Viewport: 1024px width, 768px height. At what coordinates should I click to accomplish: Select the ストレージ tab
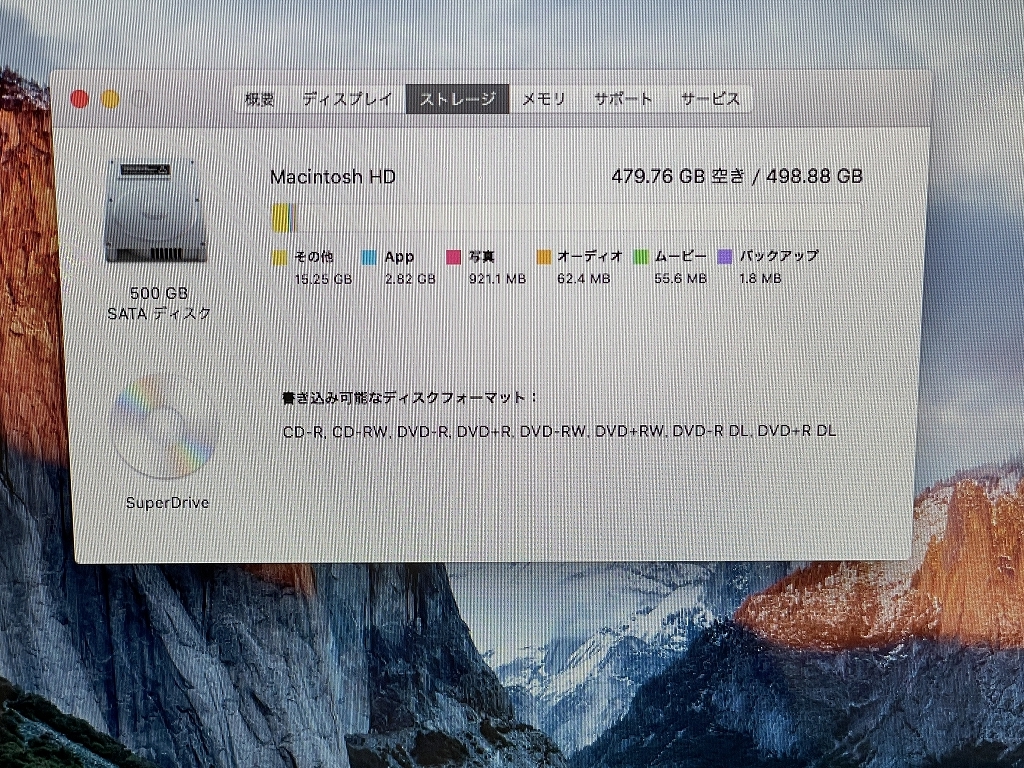pyautogui.click(x=457, y=99)
